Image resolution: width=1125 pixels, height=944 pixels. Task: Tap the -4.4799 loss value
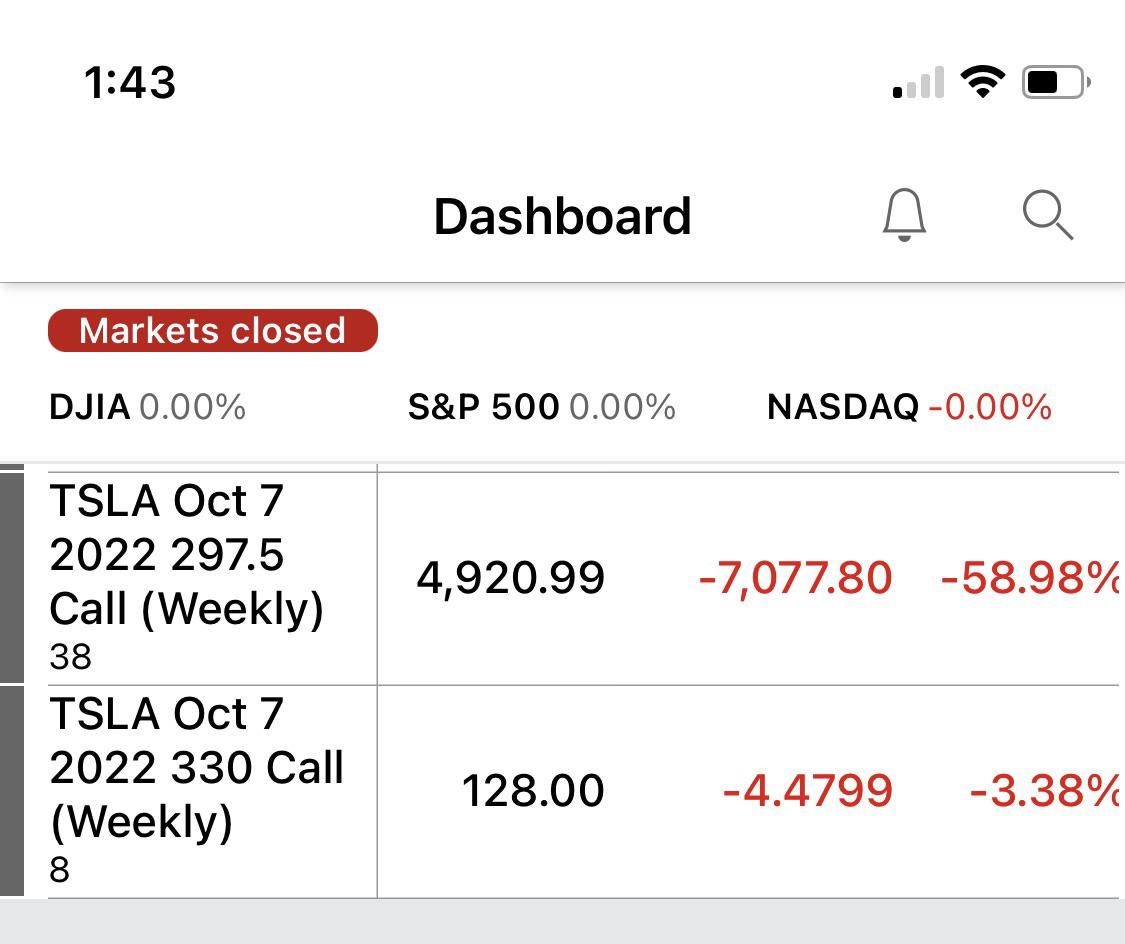pyautogui.click(x=807, y=791)
